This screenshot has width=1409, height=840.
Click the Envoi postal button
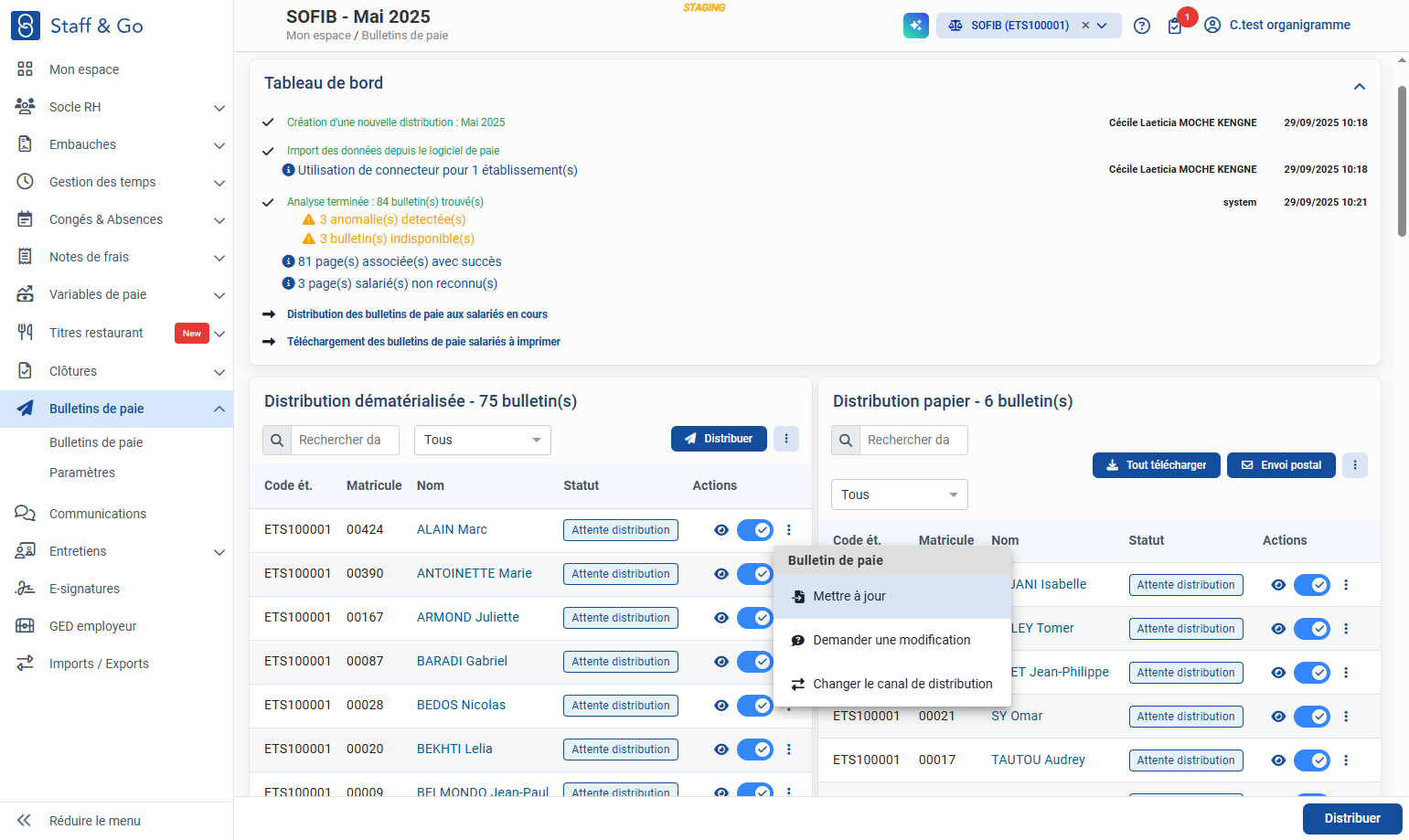click(1281, 465)
